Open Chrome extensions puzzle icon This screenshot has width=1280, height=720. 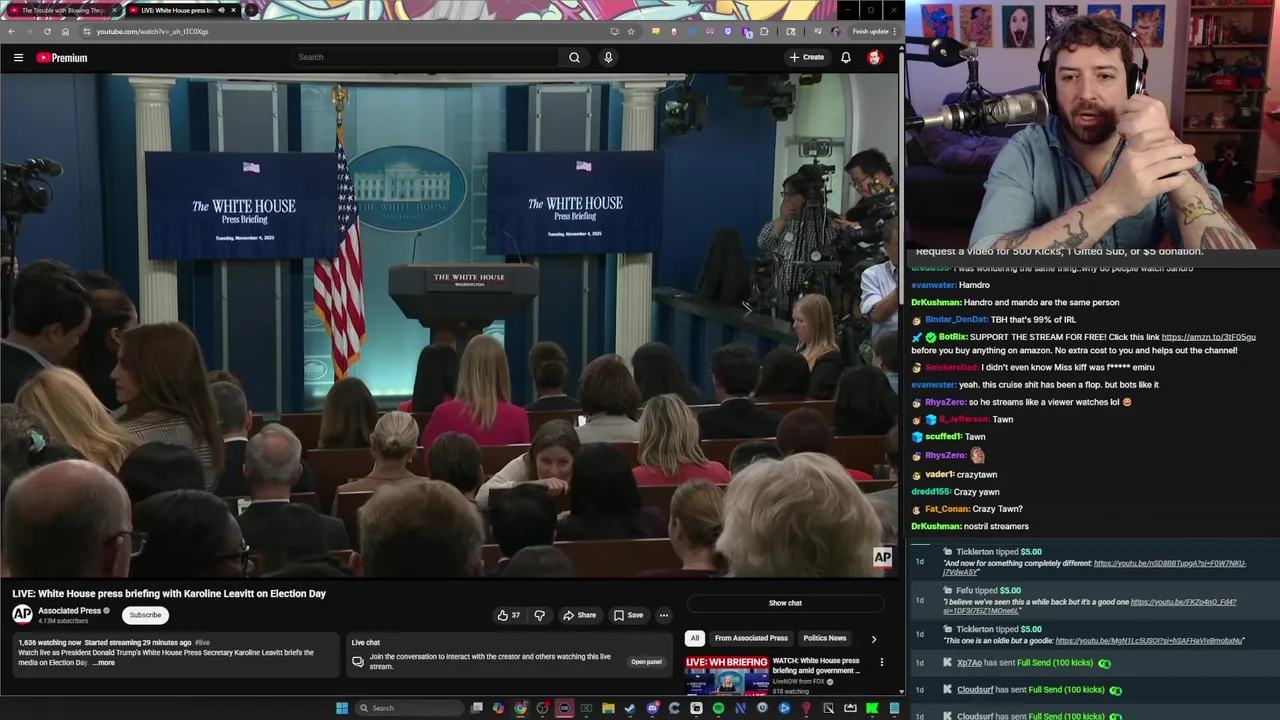(764, 31)
